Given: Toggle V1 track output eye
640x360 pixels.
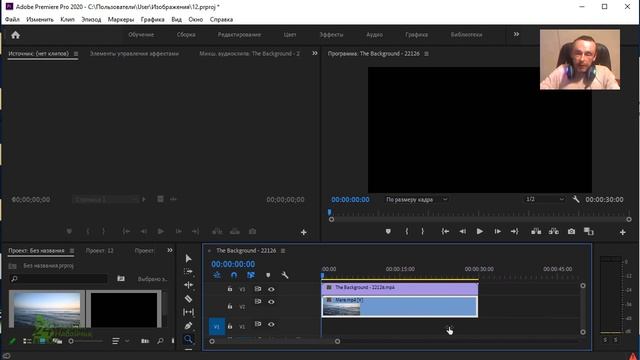Looking at the screenshot, I should (x=271, y=324).
